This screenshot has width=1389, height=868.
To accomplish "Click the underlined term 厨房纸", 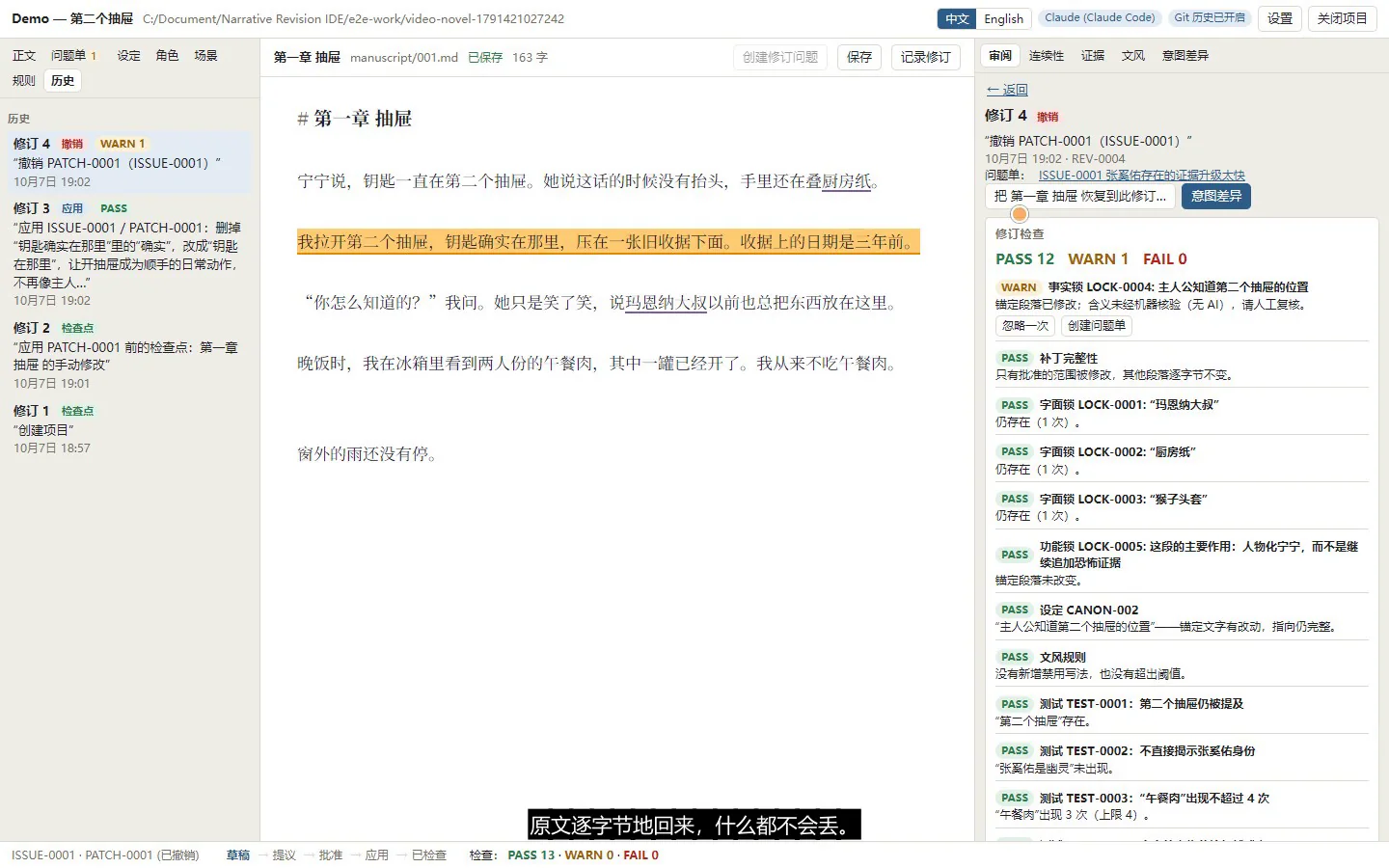I will click(847, 181).
